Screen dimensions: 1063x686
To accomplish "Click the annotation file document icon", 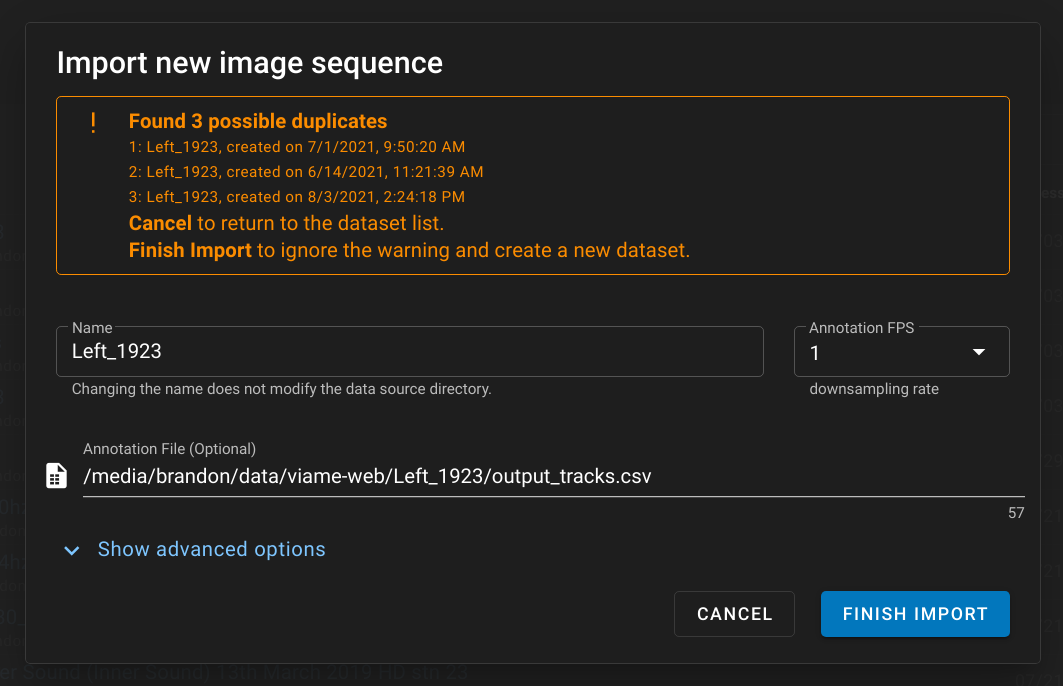I will pyautogui.click(x=55, y=475).
